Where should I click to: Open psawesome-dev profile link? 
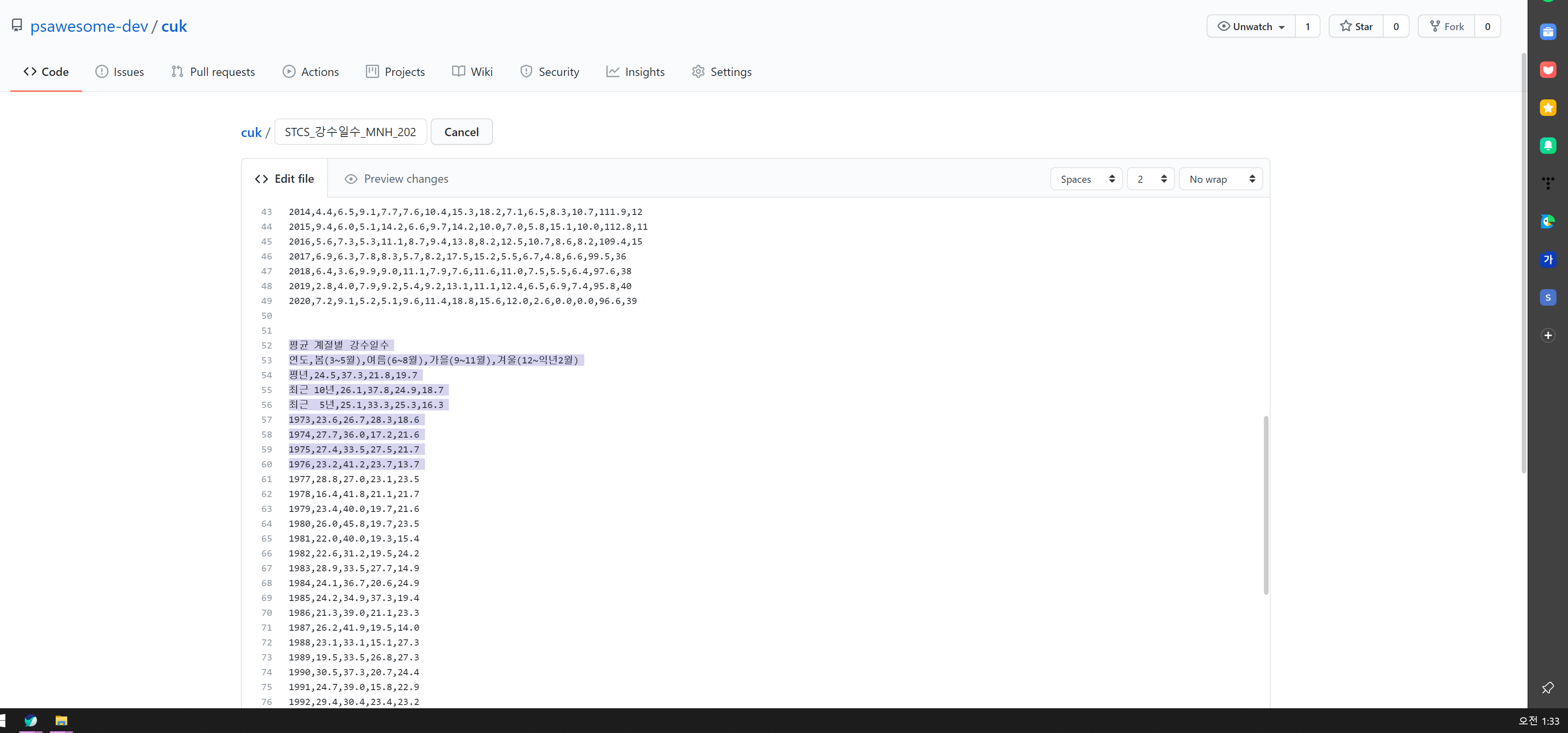pos(89,26)
